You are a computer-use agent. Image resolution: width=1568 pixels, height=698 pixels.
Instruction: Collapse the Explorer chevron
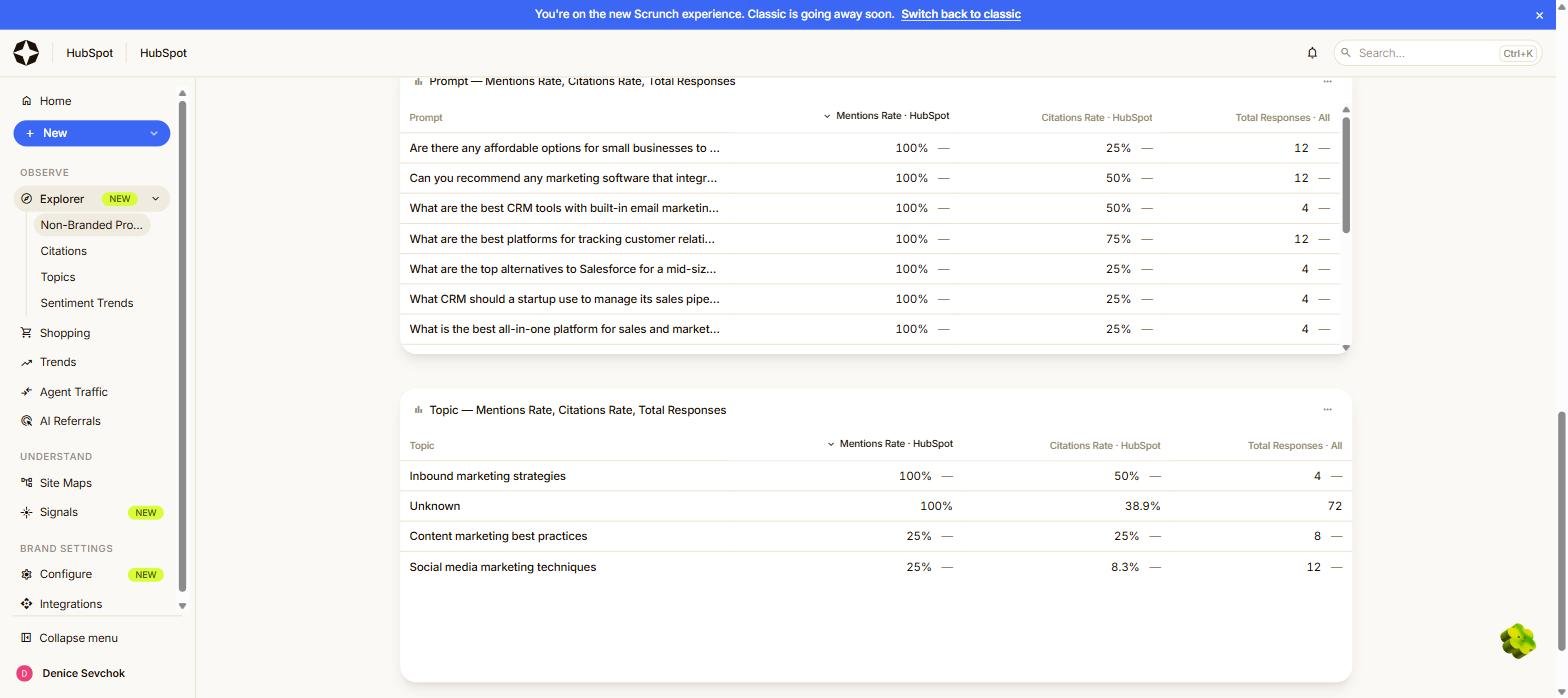pos(155,199)
